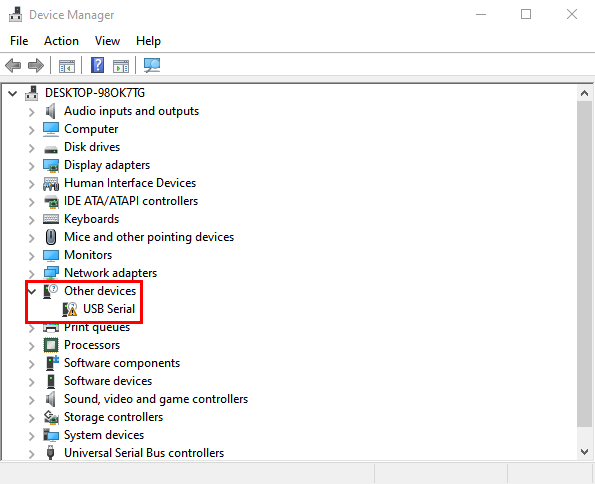The image size is (595, 484).
Task: Click Show/Hide Console Tree toolbar icon
Action: pyautogui.click(x=67, y=66)
